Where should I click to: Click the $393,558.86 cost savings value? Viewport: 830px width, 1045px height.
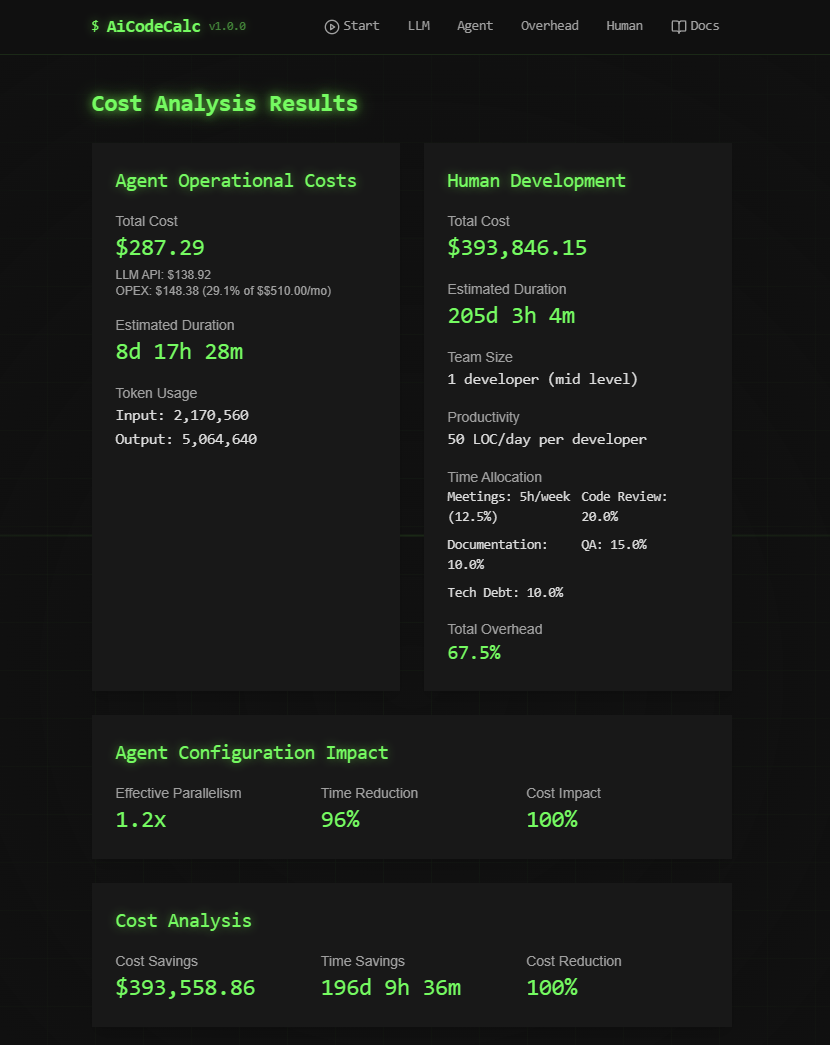185,987
